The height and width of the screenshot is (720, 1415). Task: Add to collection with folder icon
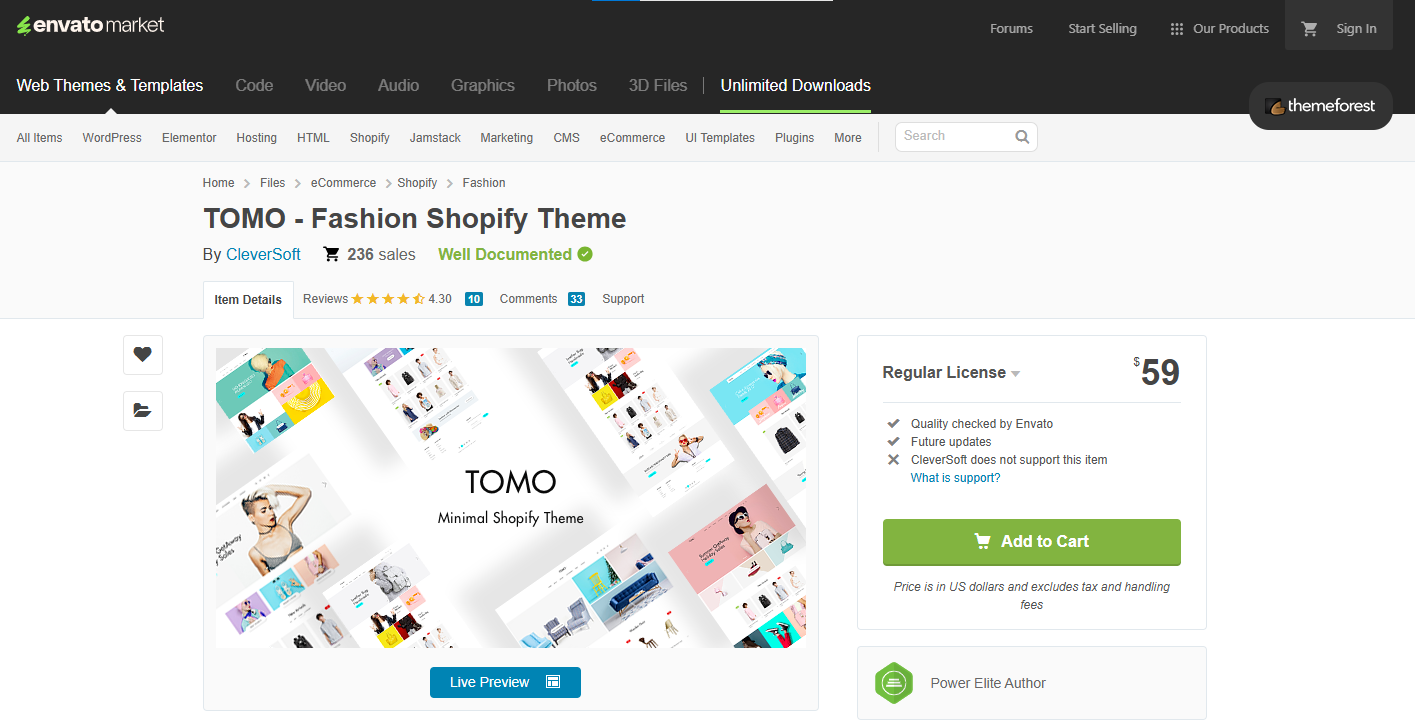click(x=143, y=410)
